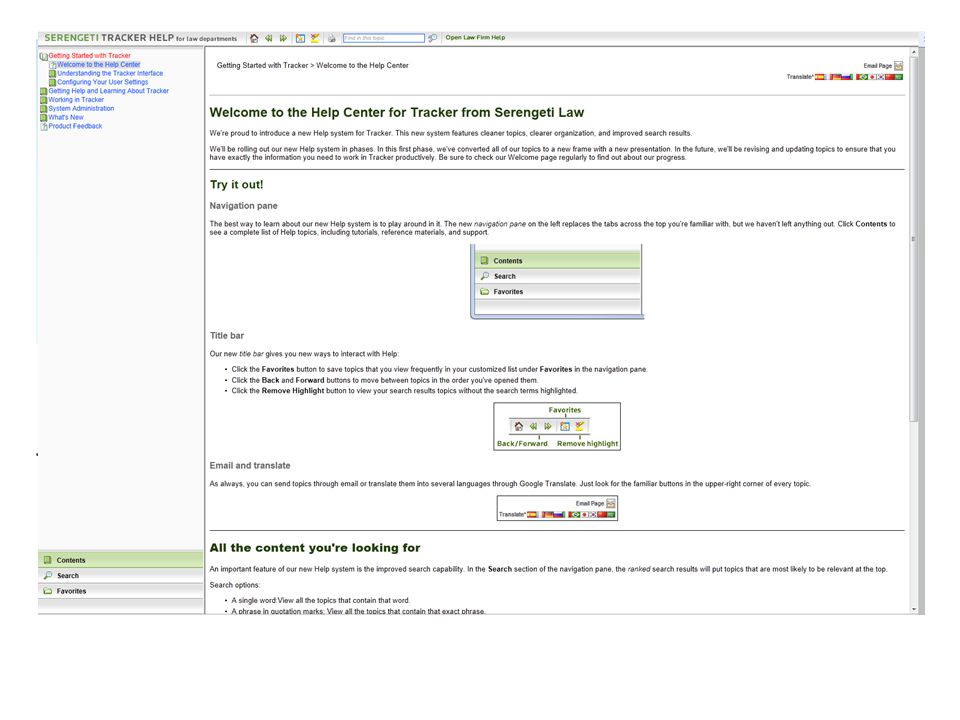Open Law Firm Help link
The width and height of the screenshot is (960, 720).
pos(475,37)
